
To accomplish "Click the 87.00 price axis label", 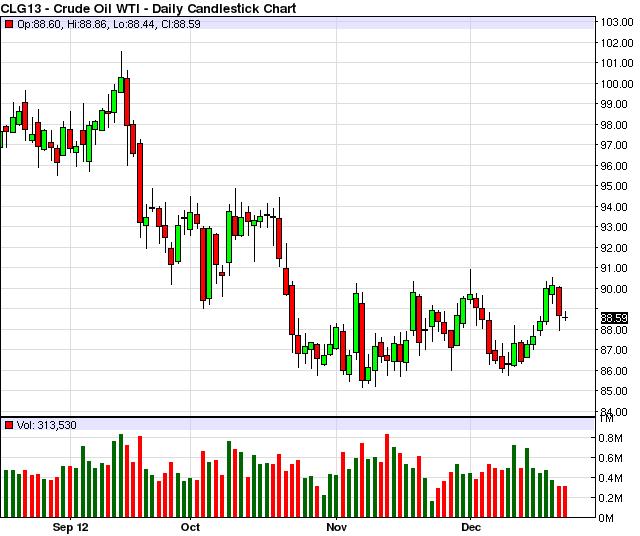I will pos(614,350).
